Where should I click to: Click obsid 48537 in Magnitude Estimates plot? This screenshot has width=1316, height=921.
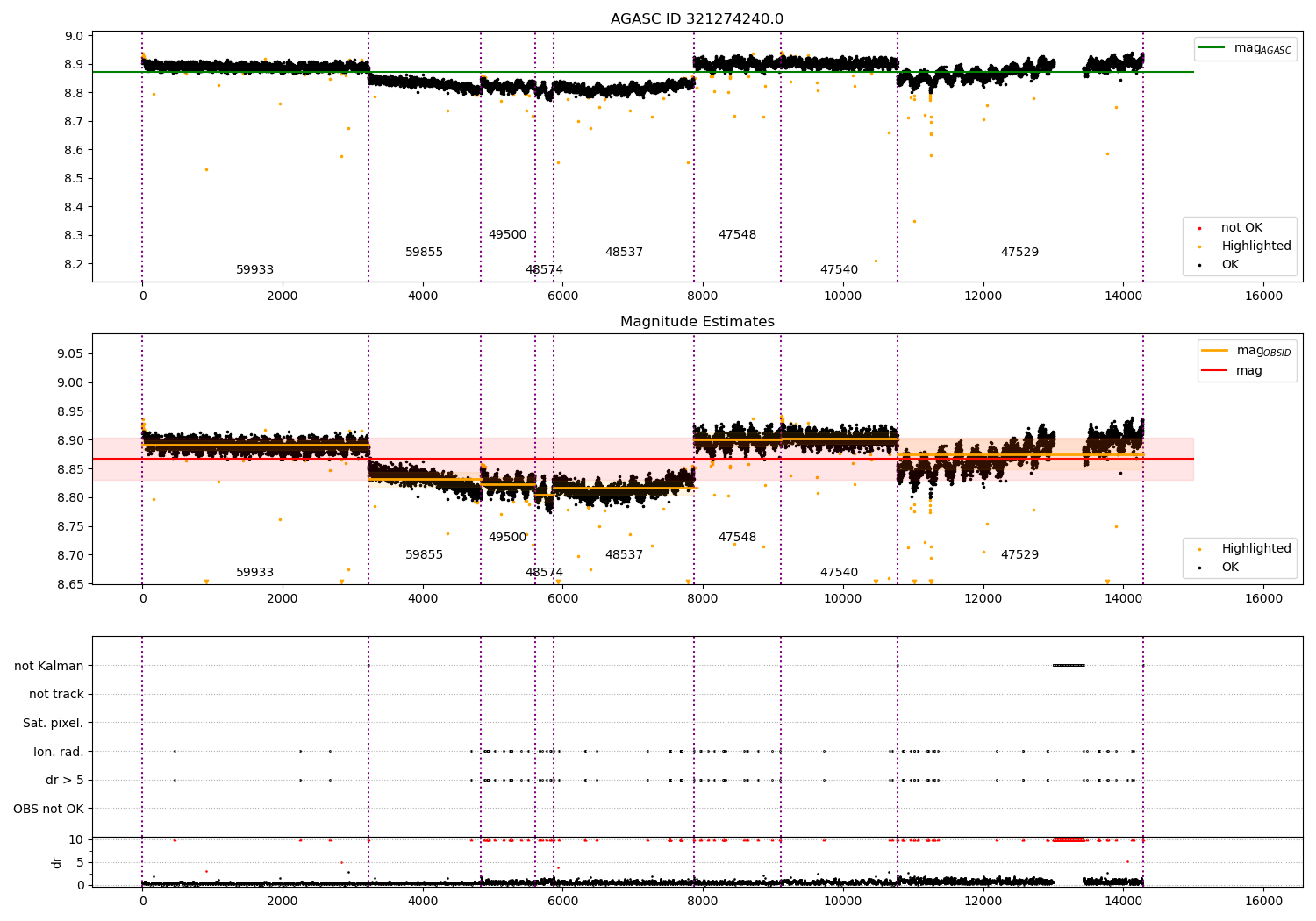tap(624, 555)
